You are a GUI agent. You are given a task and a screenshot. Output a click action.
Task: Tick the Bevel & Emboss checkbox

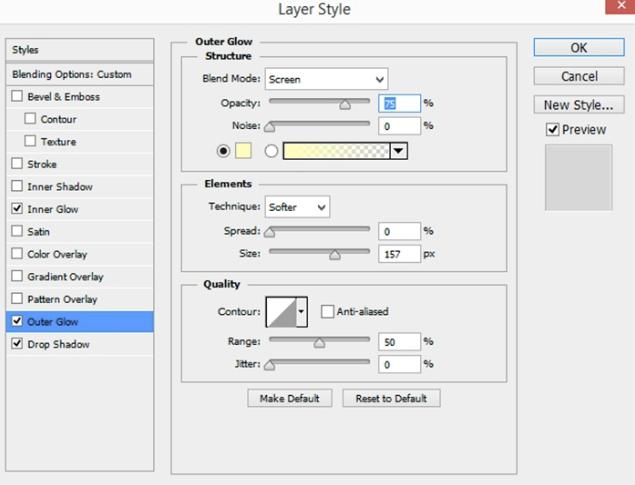click(x=17, y=96)
